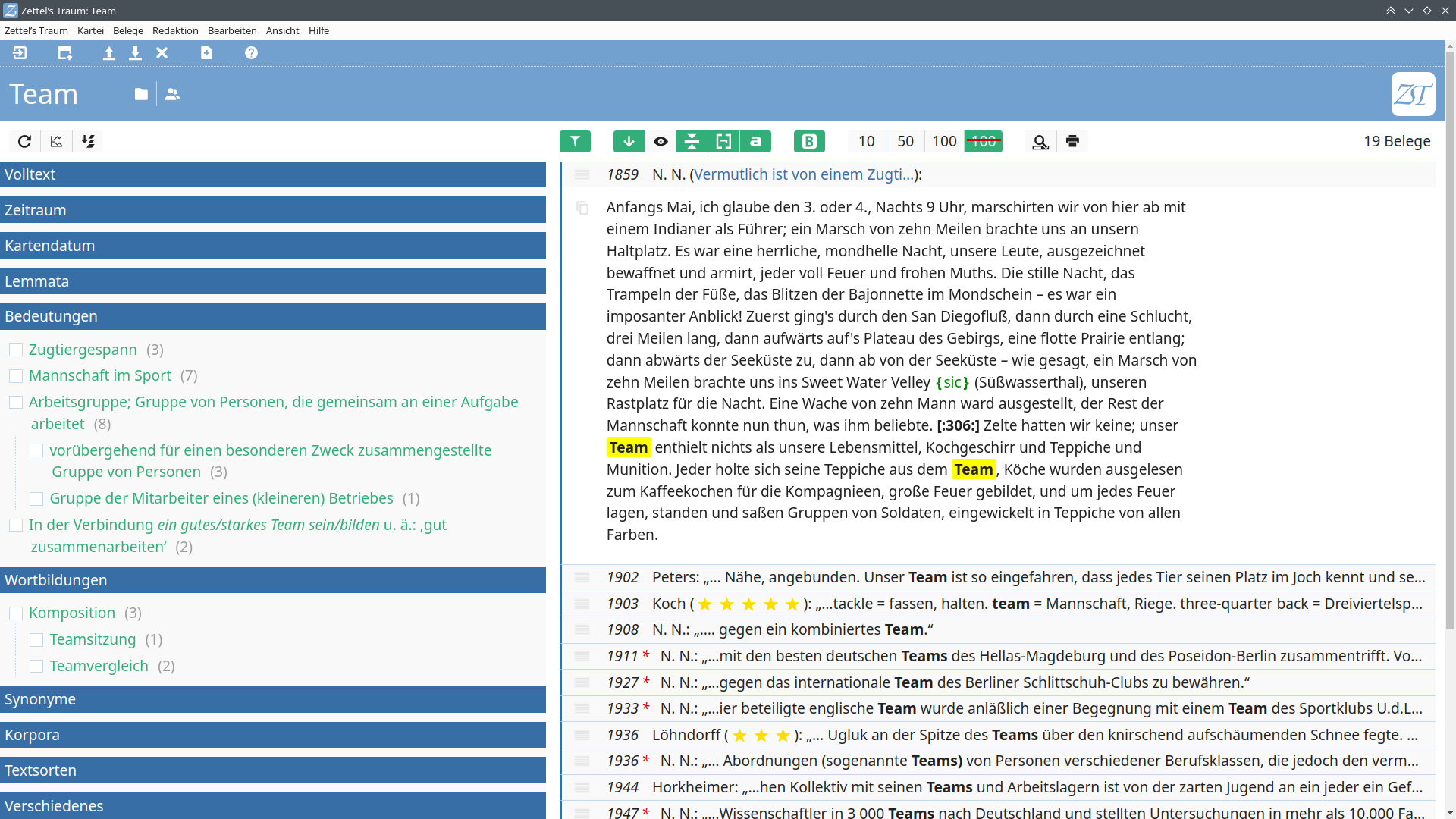Open the Bearbeiten menu
Screen dimensions: 1456x819
point(232,30)
